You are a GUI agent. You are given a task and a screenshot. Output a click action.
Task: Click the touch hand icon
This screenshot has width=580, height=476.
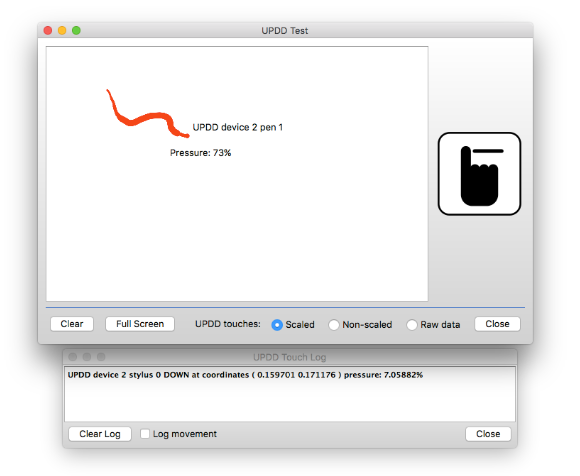click(x=479, y=173)
